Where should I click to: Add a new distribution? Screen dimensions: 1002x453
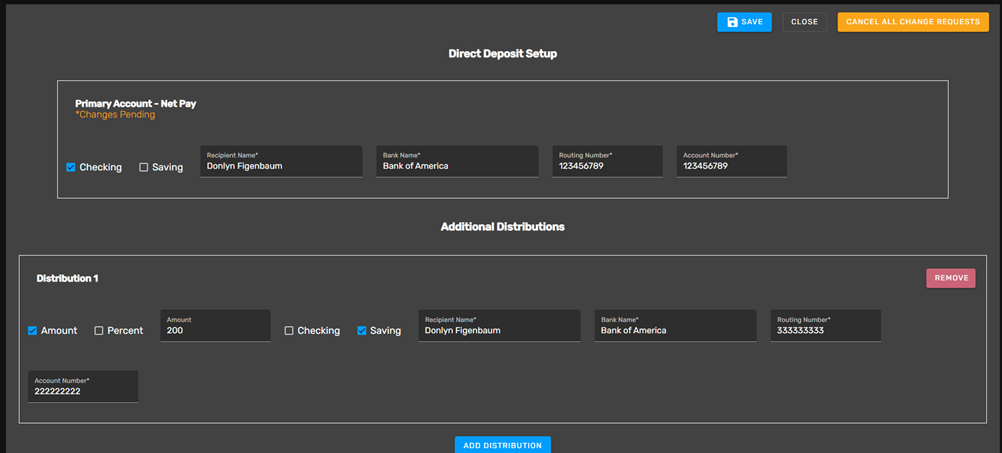click(x=502, y=445)
